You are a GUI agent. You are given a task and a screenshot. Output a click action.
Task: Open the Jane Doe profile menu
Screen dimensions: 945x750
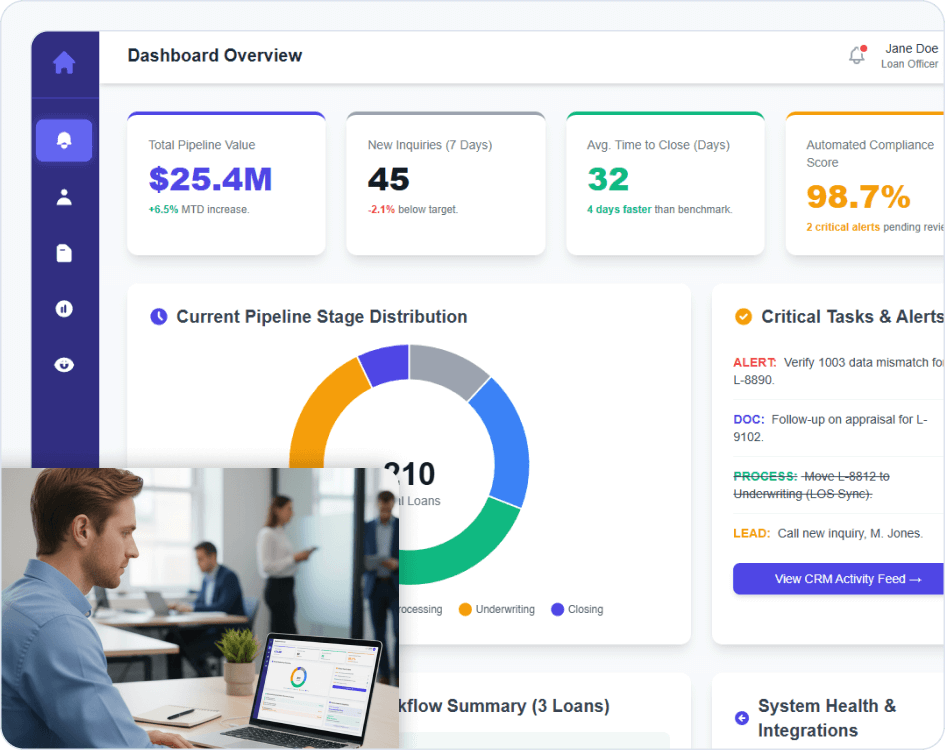coord(908,55)
